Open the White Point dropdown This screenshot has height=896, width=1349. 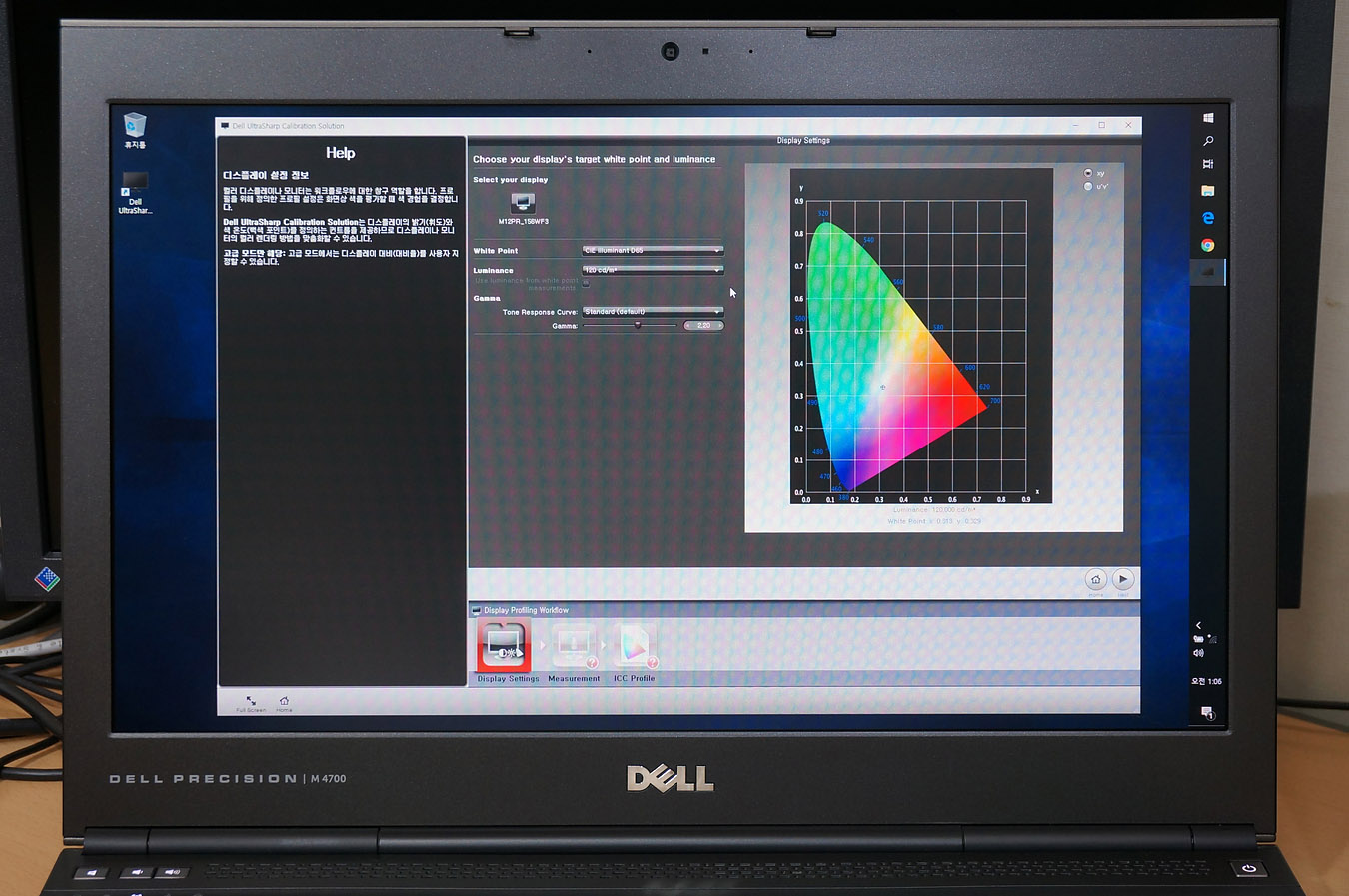[653, 250]
